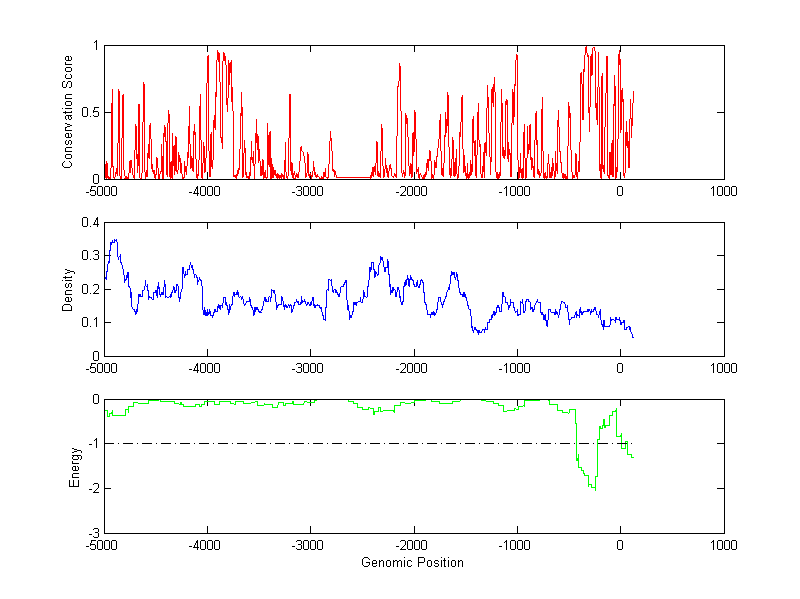Select the green energy curve's deepest dip near -2

tap(594, 488)
